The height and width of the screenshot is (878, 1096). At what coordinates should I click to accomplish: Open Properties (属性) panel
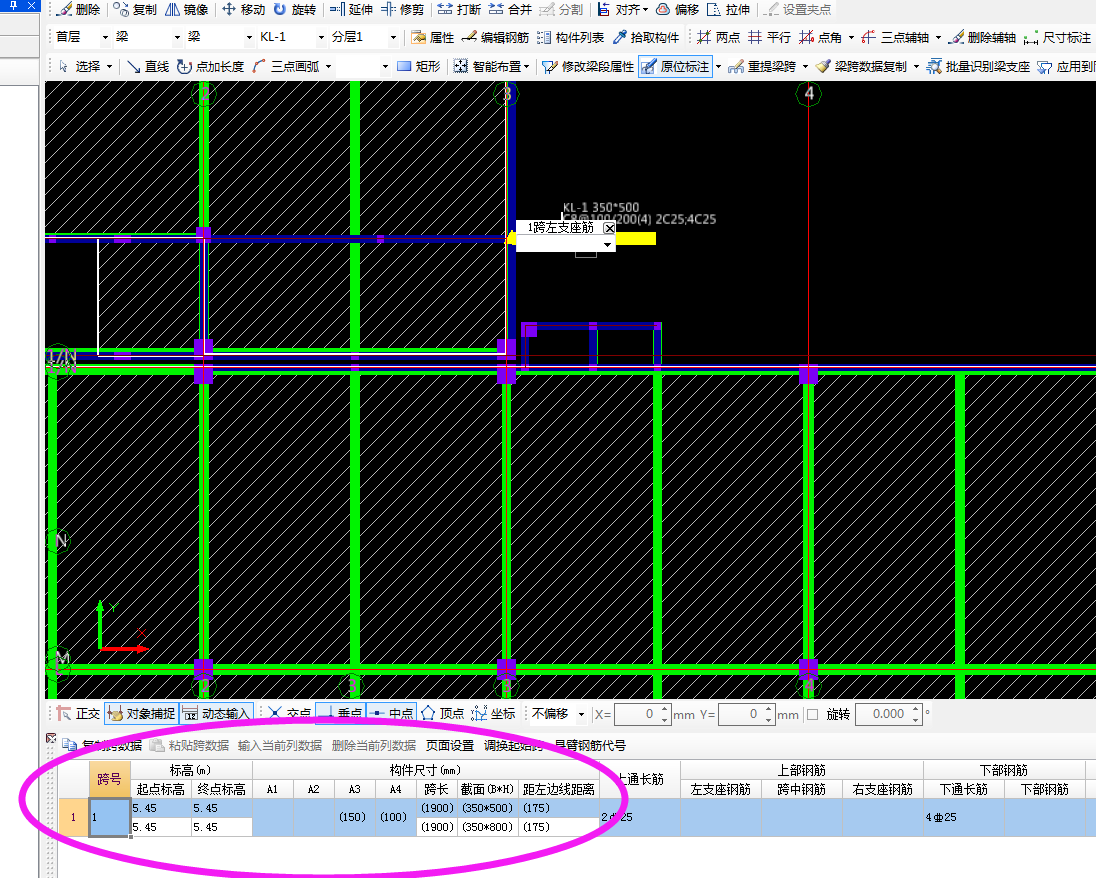pyautogui.click(x=433, y=37)
